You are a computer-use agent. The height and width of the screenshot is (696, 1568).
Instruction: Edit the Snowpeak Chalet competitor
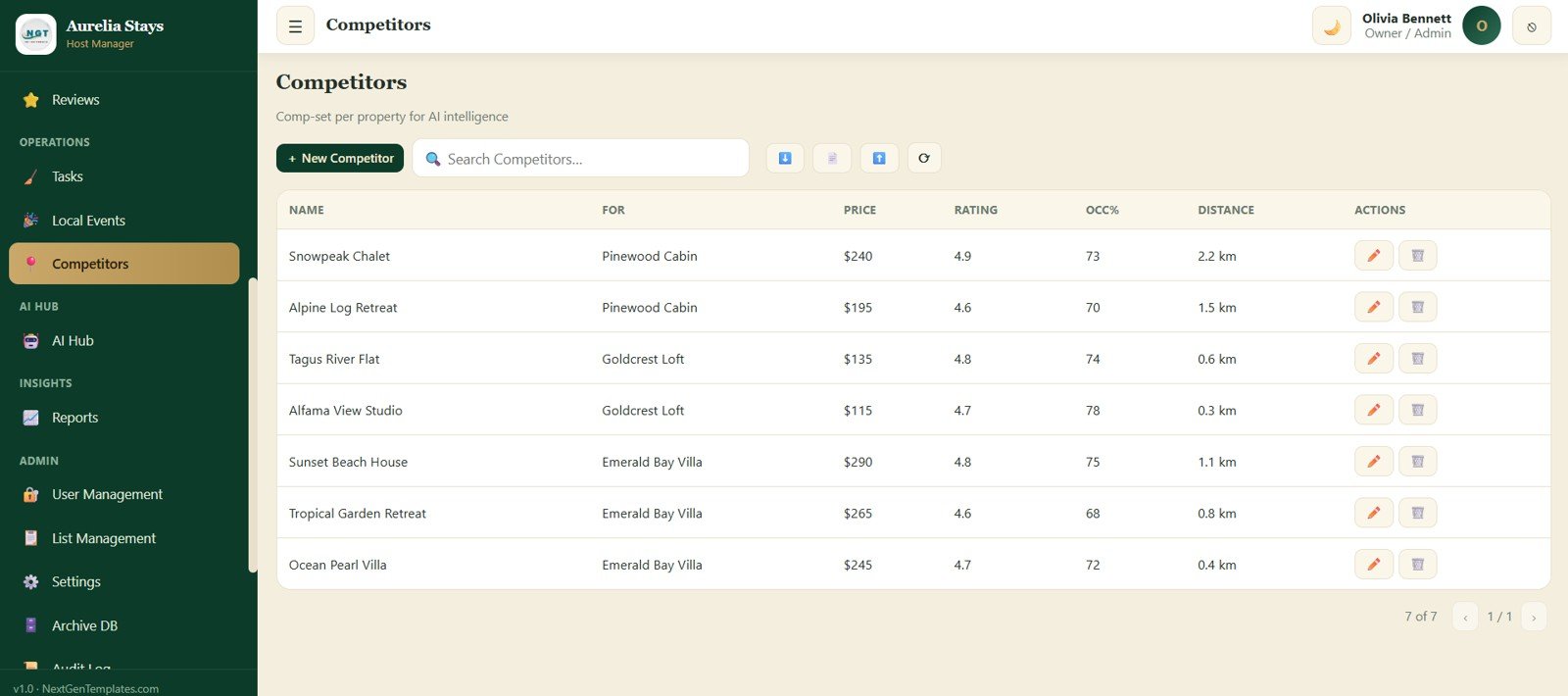(x=1374, y=256)
